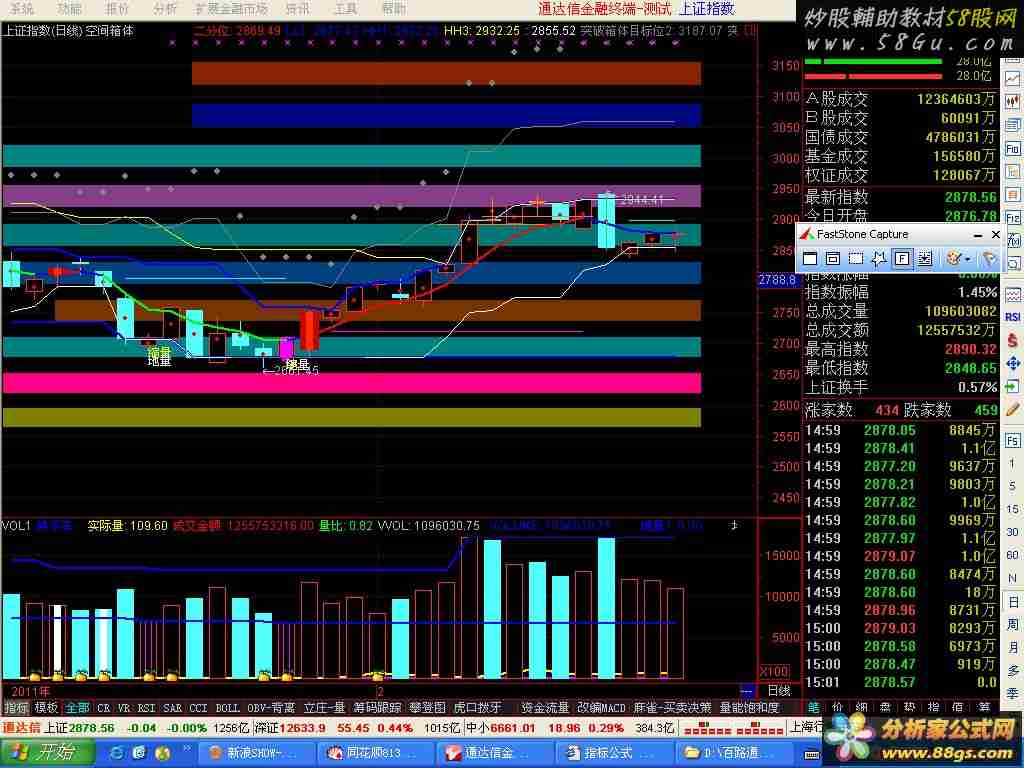Click the 中小 index value in status bar
The width and height of the screenshot is (1024, 768).
pyautogui.click(x=513, y=728)
